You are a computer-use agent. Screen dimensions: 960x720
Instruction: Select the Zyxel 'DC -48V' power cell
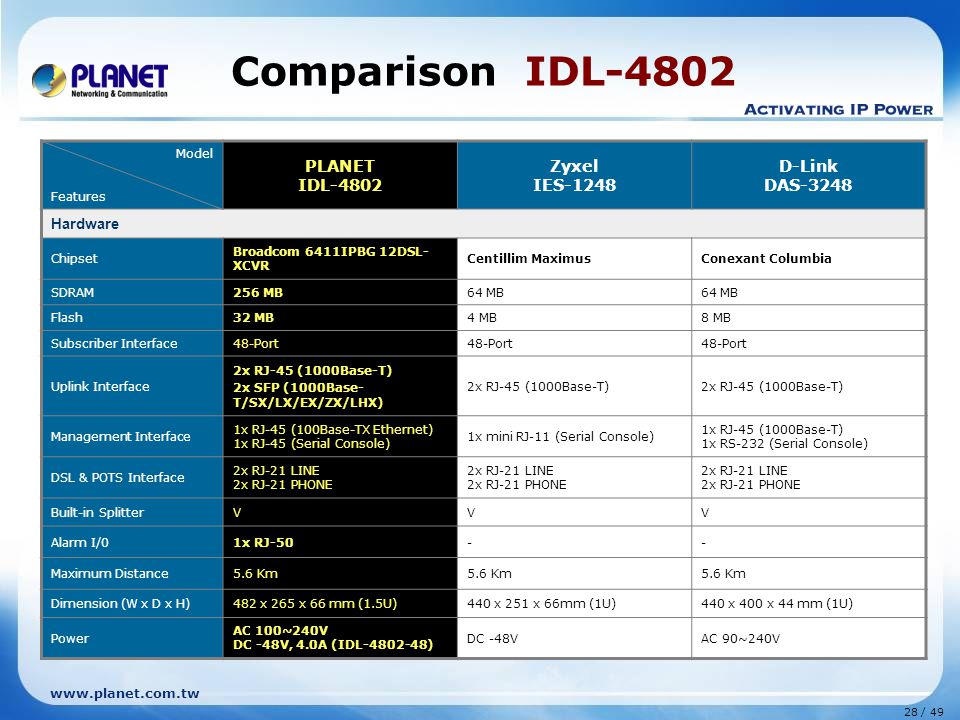coord(574,639)
